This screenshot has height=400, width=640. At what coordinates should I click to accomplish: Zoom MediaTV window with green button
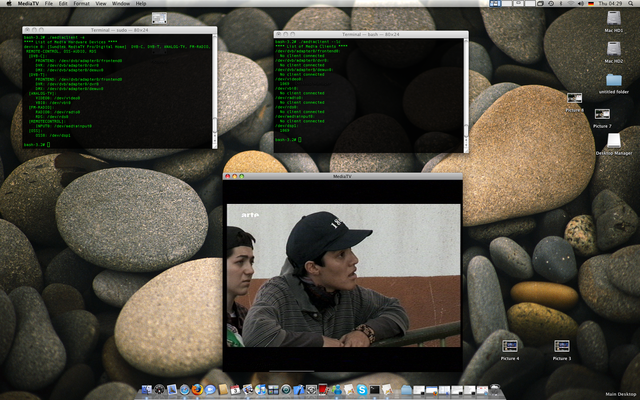point(242,176)
